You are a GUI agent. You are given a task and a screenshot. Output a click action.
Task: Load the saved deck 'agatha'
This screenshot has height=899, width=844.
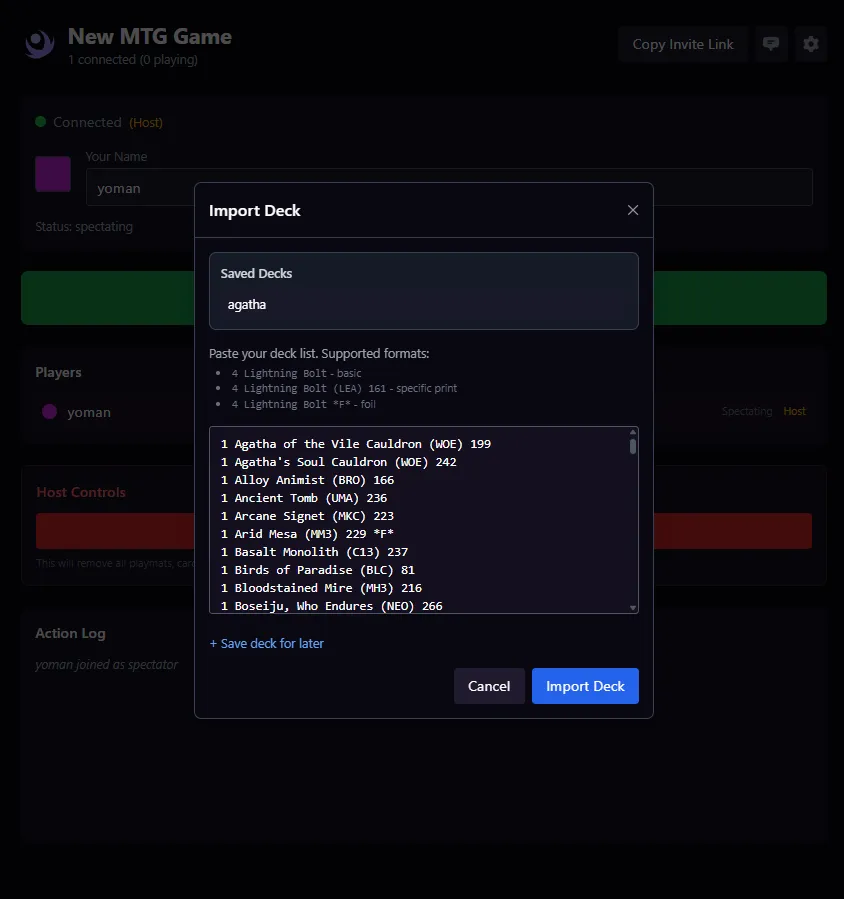click(247, 304)
